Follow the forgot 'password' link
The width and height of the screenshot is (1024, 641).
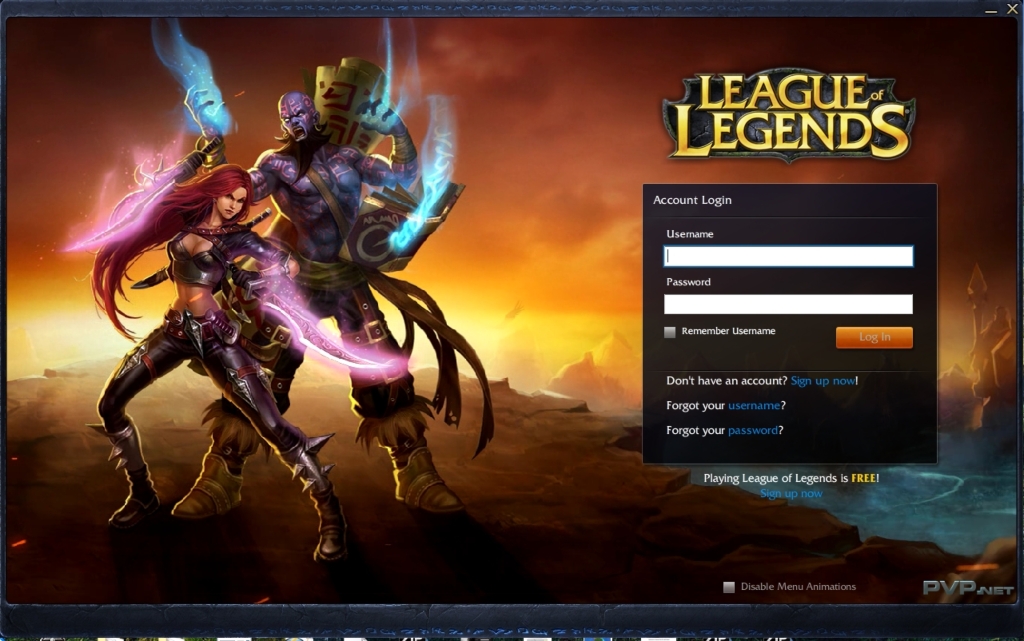pyautogui.click(x=752, y=430)
